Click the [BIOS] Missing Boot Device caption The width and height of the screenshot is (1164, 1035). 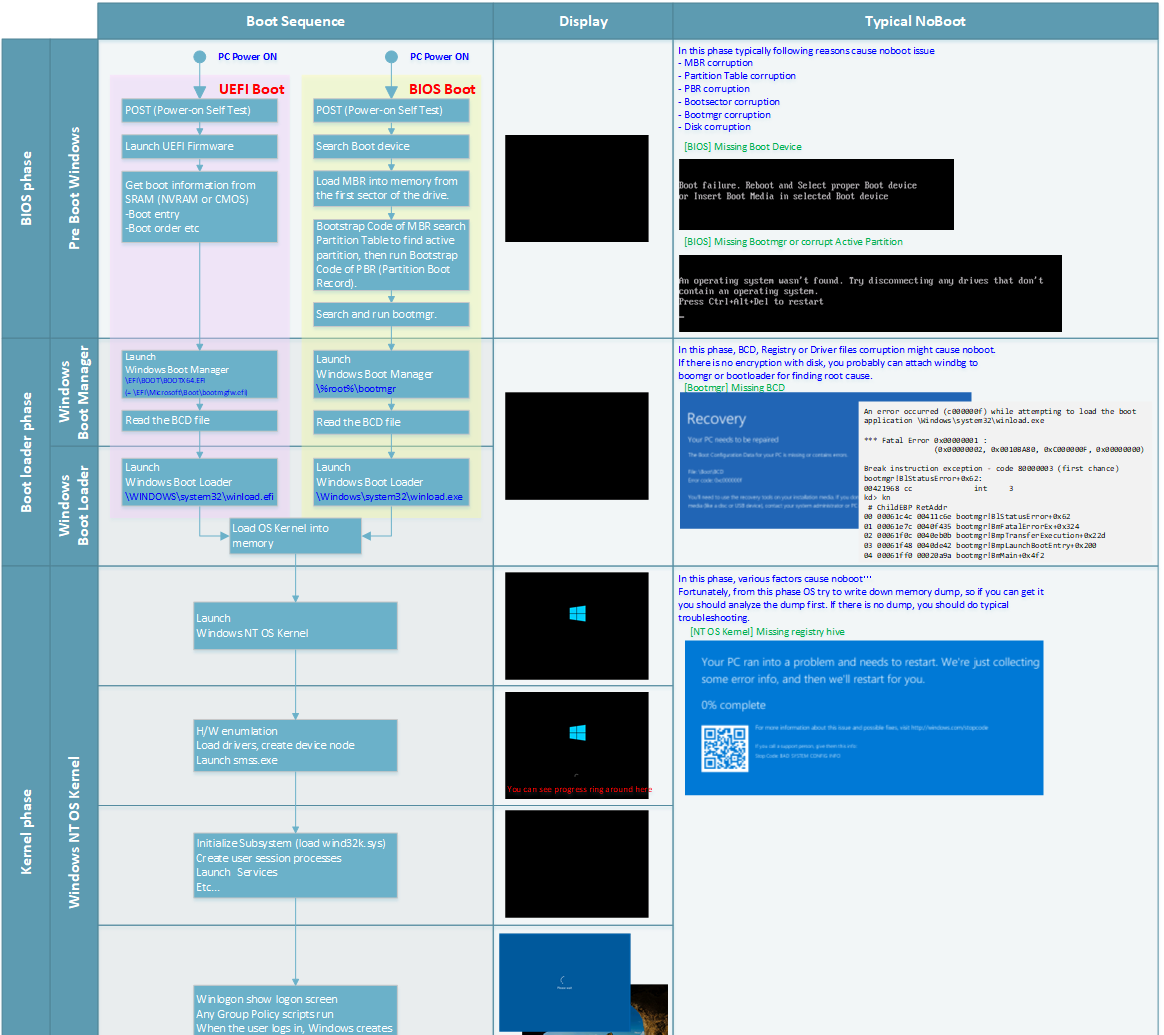click(742, 147)
